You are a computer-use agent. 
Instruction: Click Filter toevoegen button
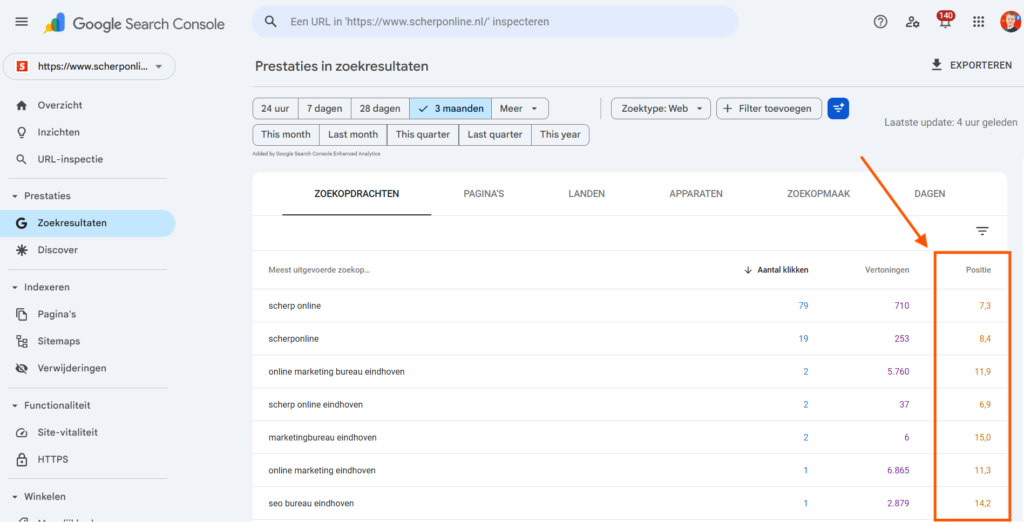click(769, 108)
